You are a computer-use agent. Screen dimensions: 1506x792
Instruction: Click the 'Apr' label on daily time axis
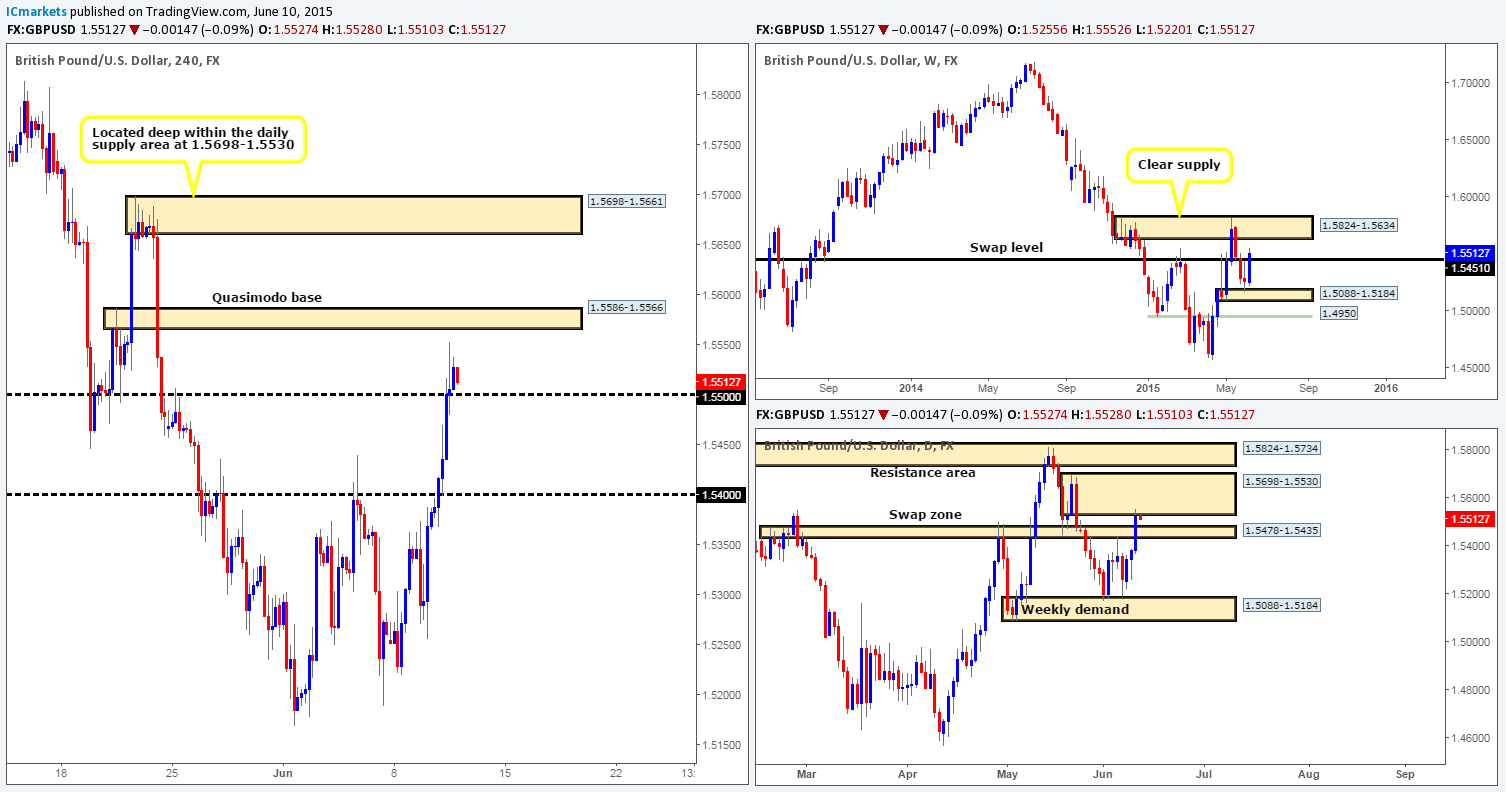[907, 773]
